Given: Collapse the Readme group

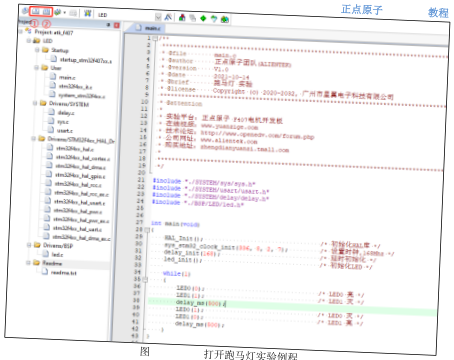Looking at the screenshot, I should point(29,263).
